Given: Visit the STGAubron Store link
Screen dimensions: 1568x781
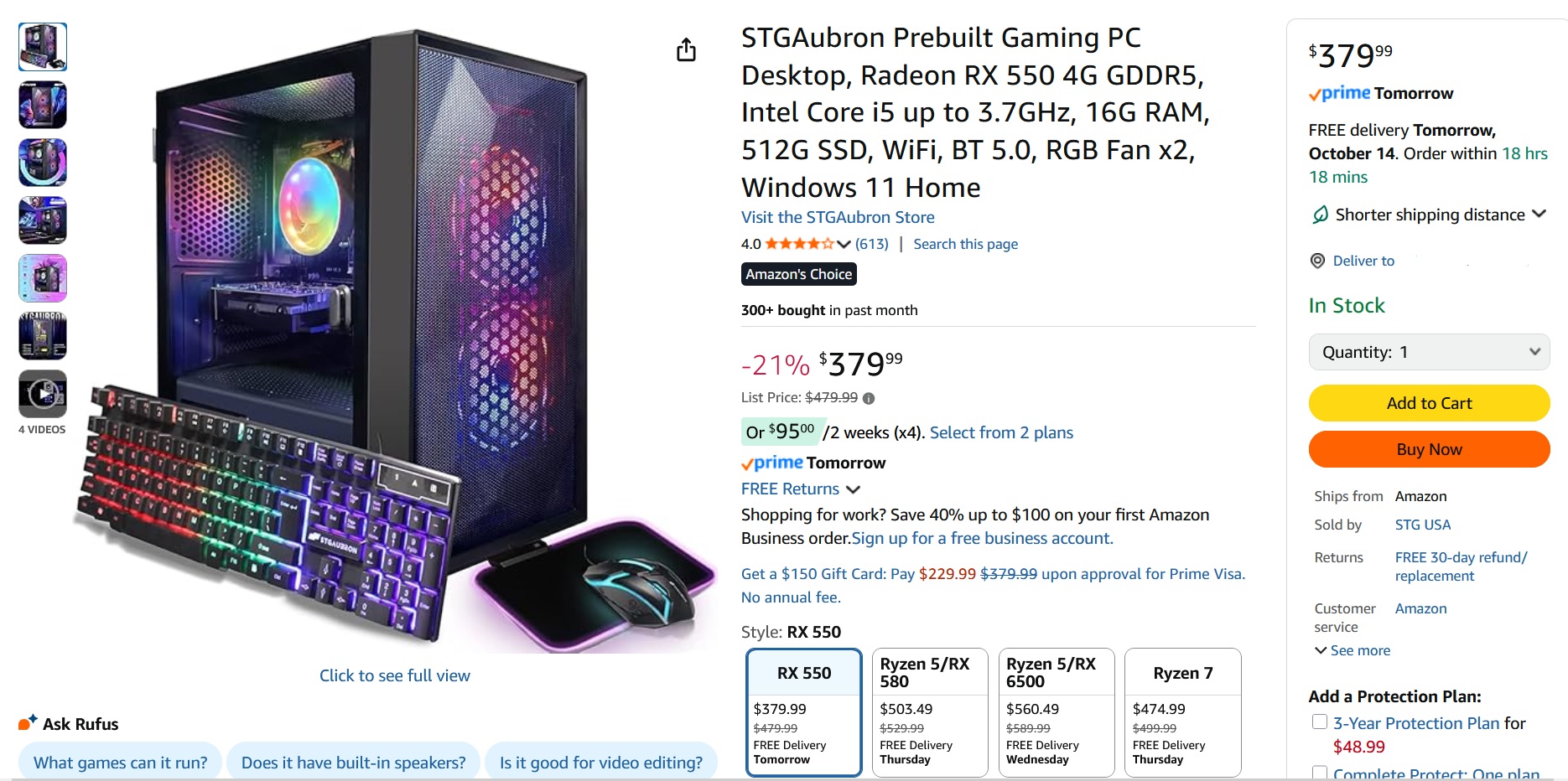Looking at the screenshot, I should pos(837,217).
